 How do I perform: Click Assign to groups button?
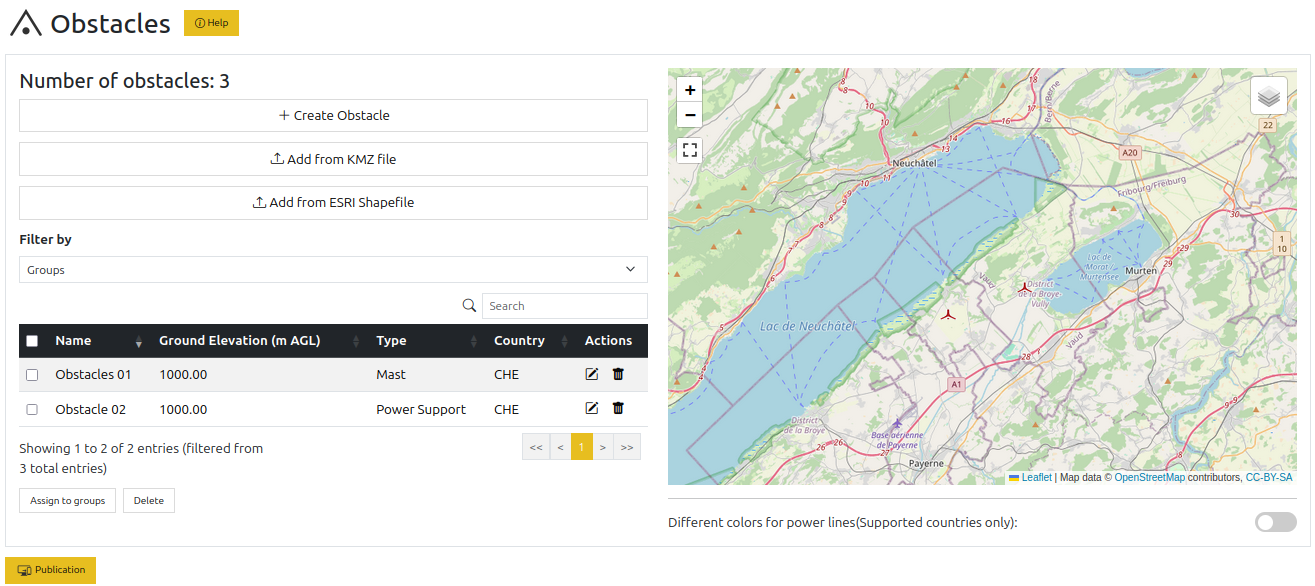point(68,500)
